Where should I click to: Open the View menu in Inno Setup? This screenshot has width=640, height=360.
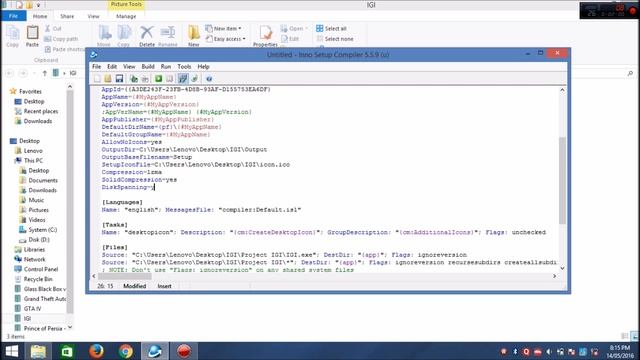point(129,67)
